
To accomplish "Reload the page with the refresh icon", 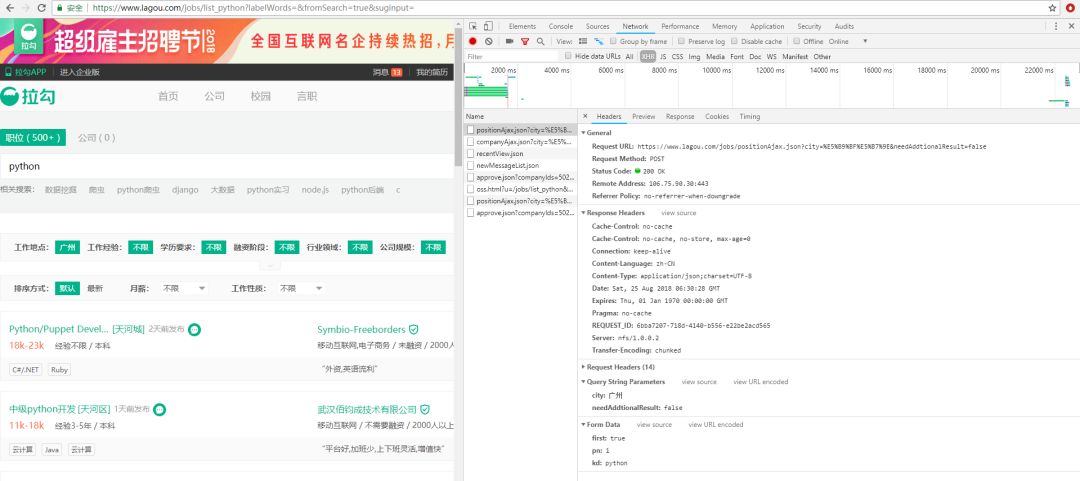I will 41,8.
